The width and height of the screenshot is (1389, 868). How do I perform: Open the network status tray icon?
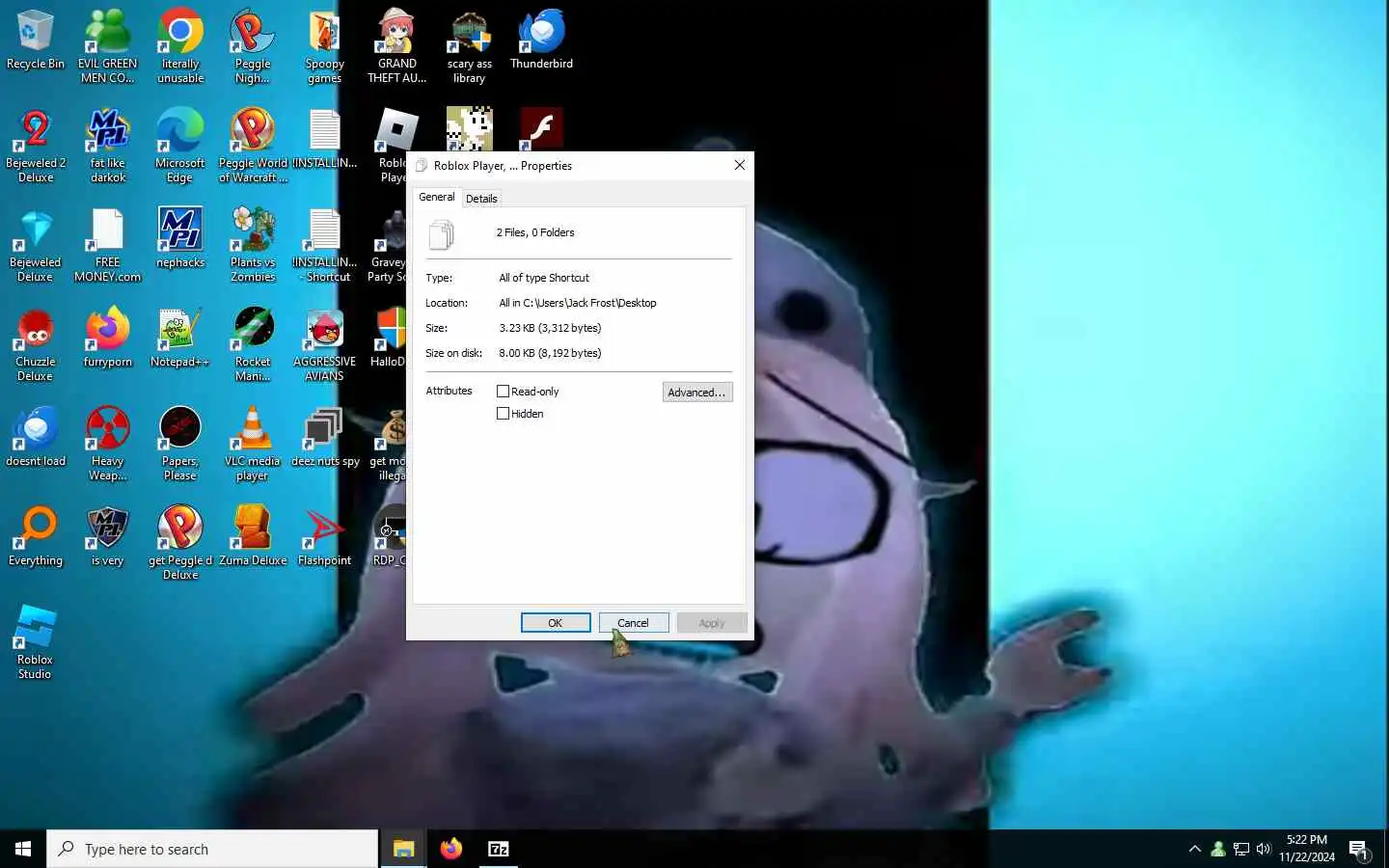pyautogui.click(x=1241, y=849)
